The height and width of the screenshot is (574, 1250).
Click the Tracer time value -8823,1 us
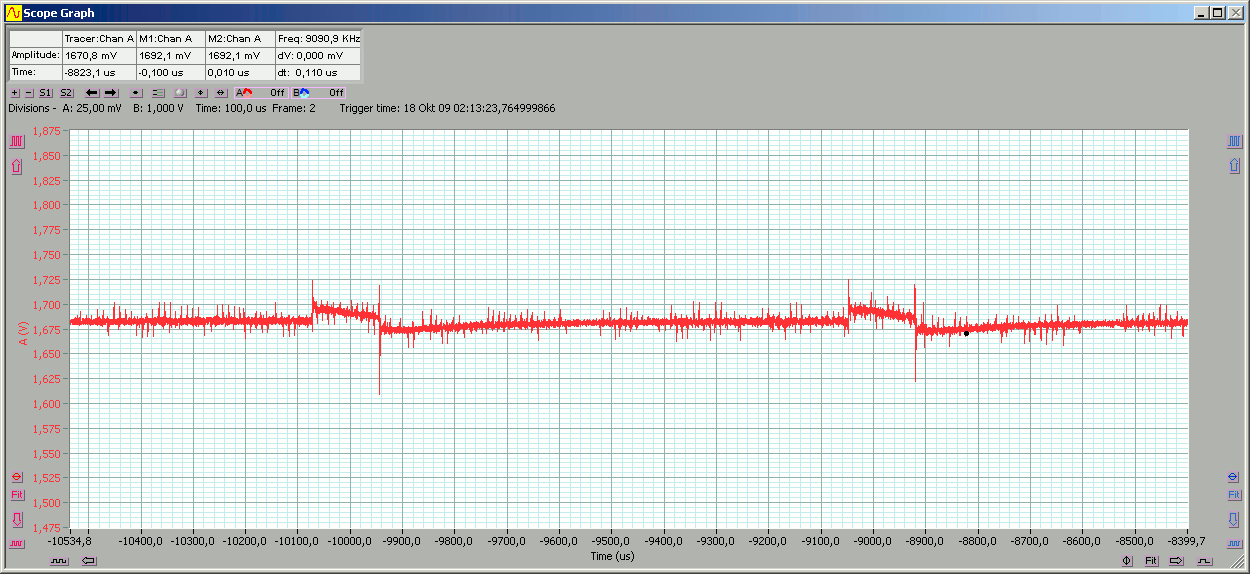tap(98, 73)
